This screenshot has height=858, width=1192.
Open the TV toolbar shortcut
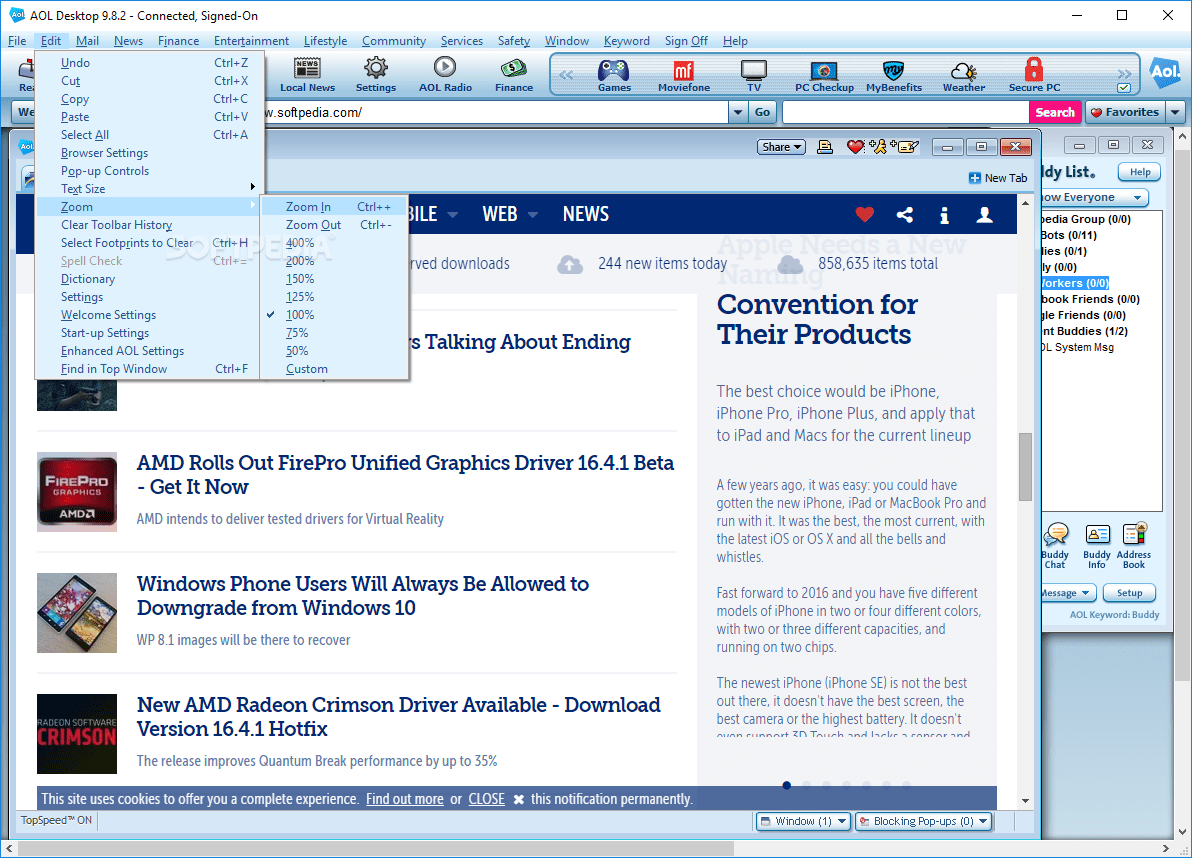(x=753, y=75)
